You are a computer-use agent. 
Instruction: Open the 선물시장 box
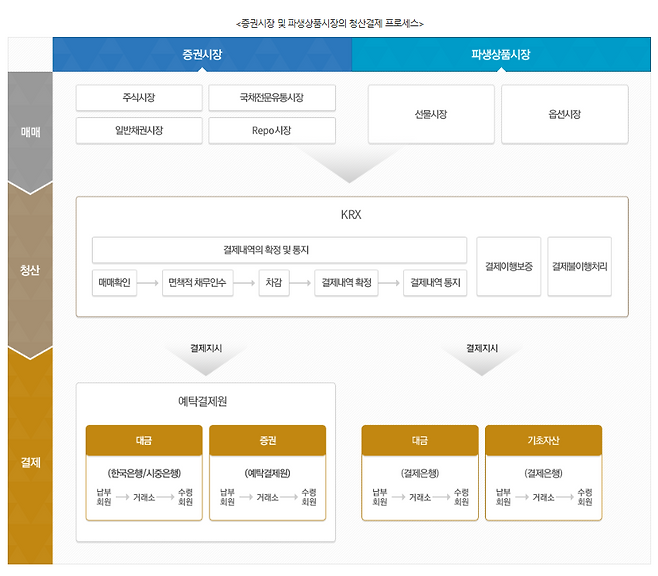(x=431, y=114)
